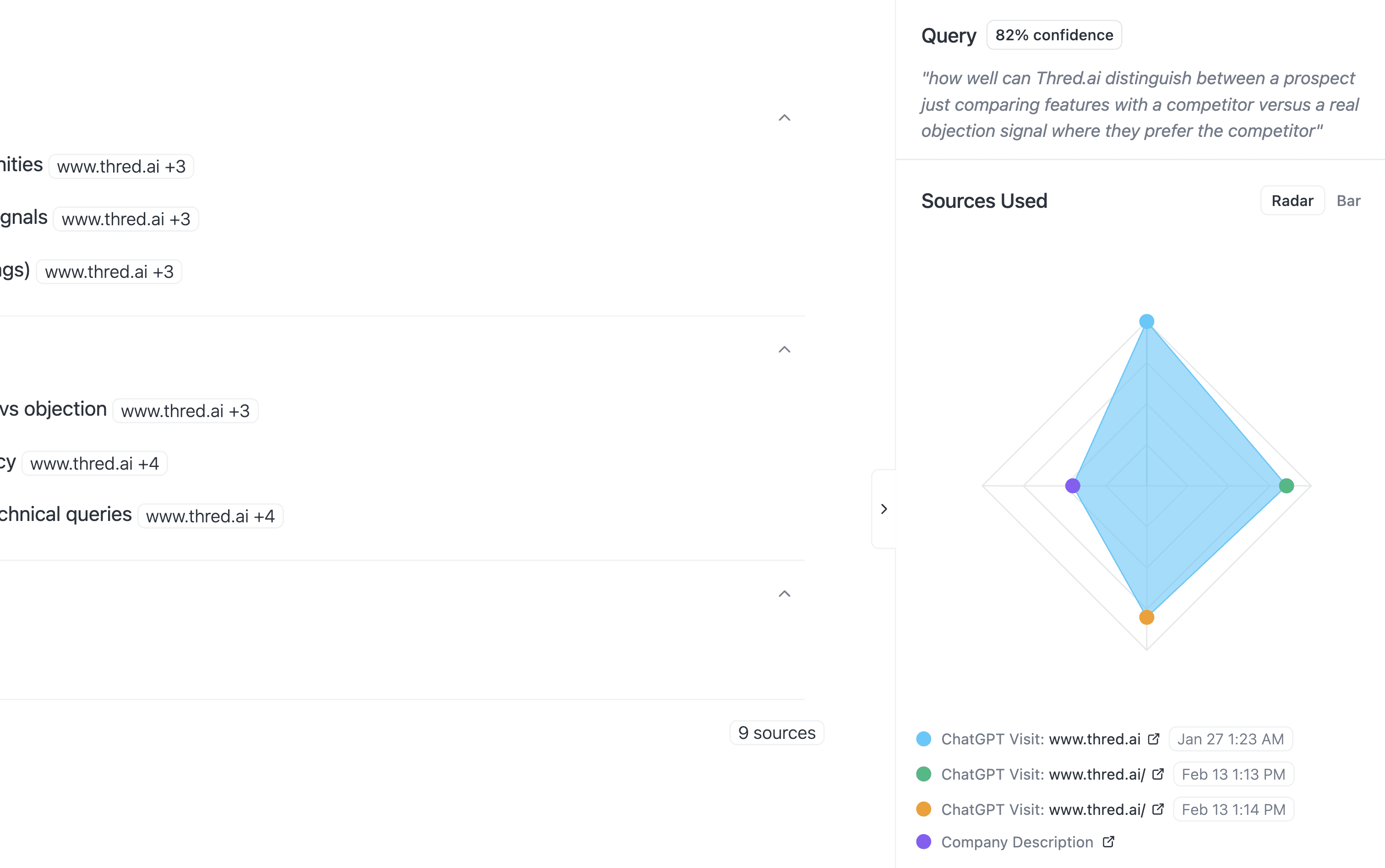Expand the side panel with the right-arrow chevron
Screen dimensions: 1385x868
883,508
